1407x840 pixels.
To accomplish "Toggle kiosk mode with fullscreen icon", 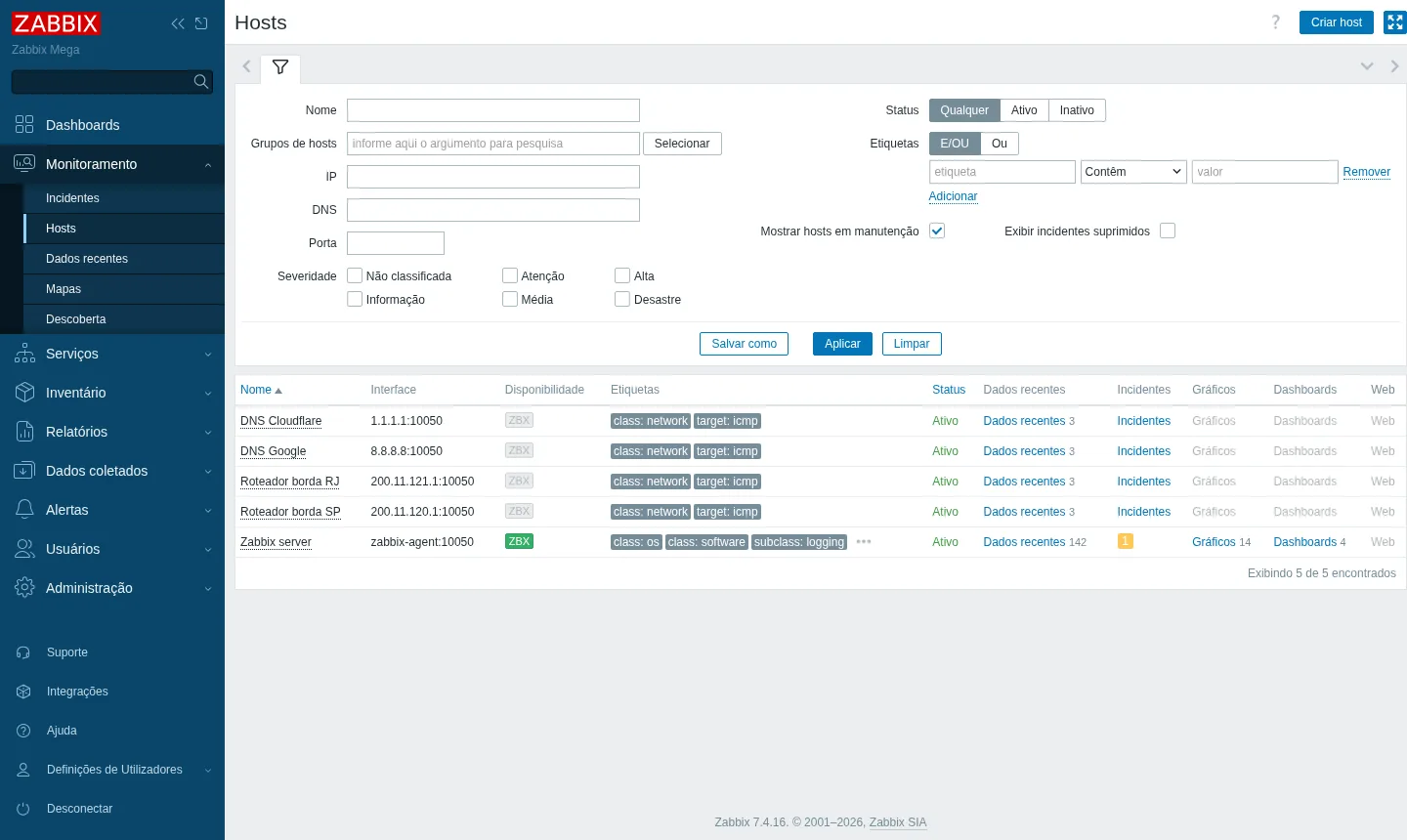I will click(1394, 22).
